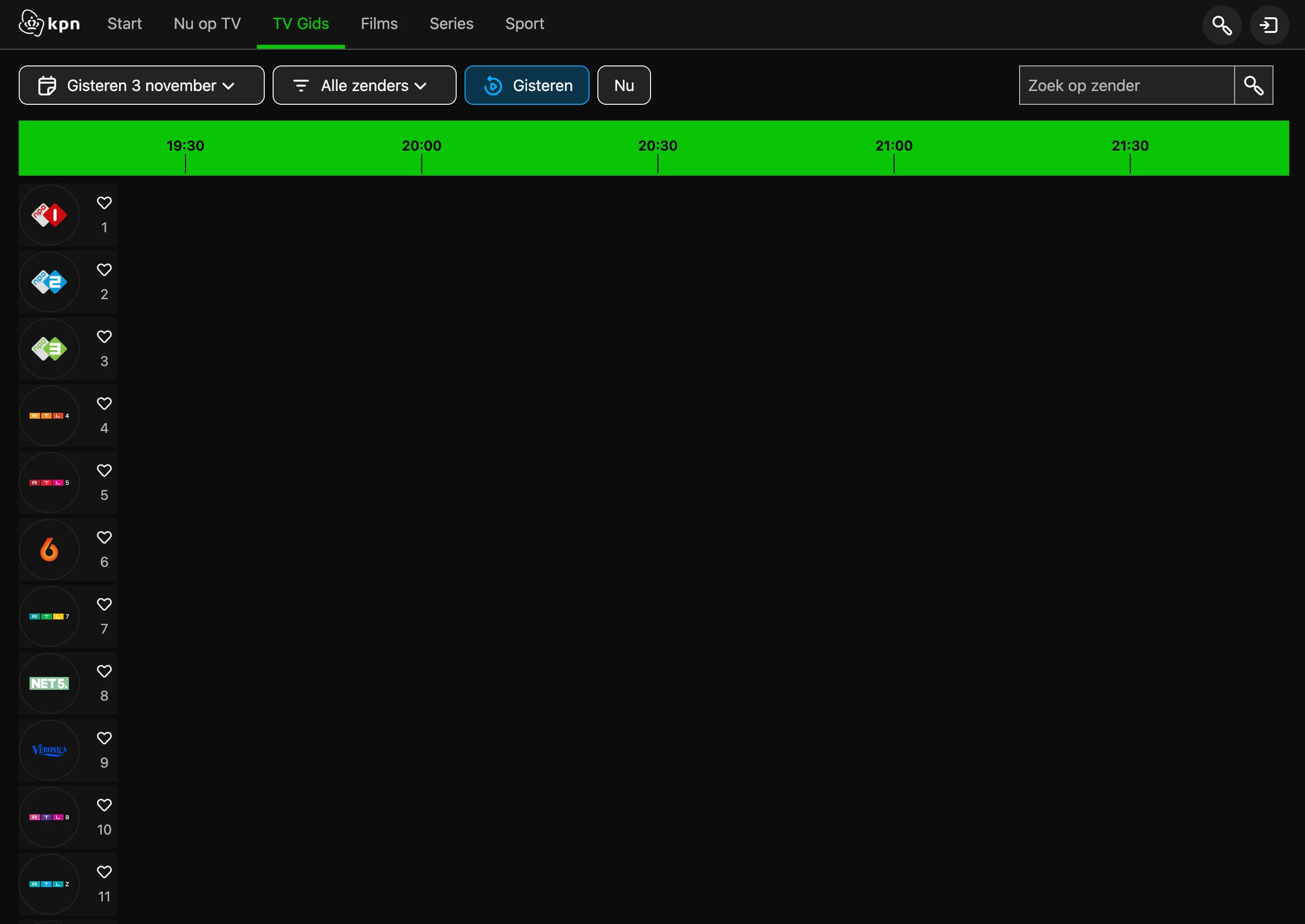Focus the Zoek op zender search field
The height and width of the screenshot is (924, 1305).
1126,85
